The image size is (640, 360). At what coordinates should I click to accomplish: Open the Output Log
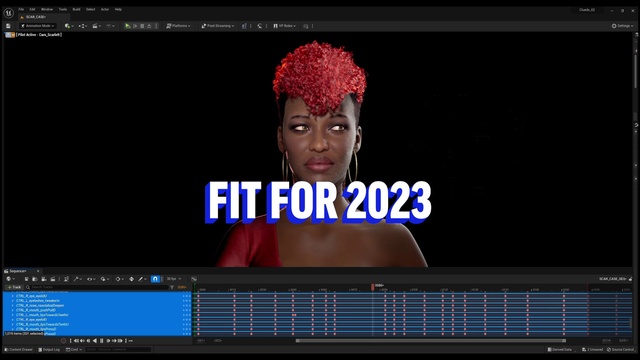(49, 350)
